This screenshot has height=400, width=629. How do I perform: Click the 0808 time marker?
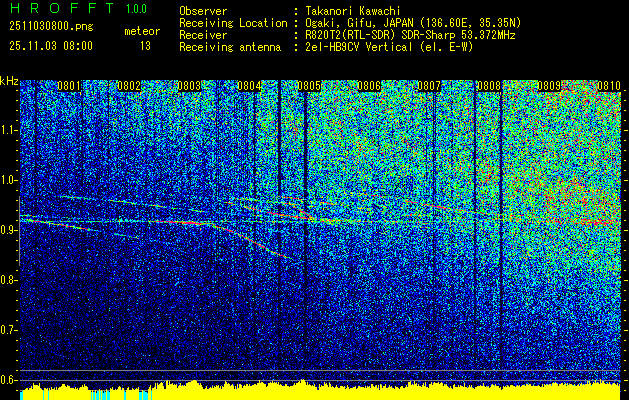point(489,86)
